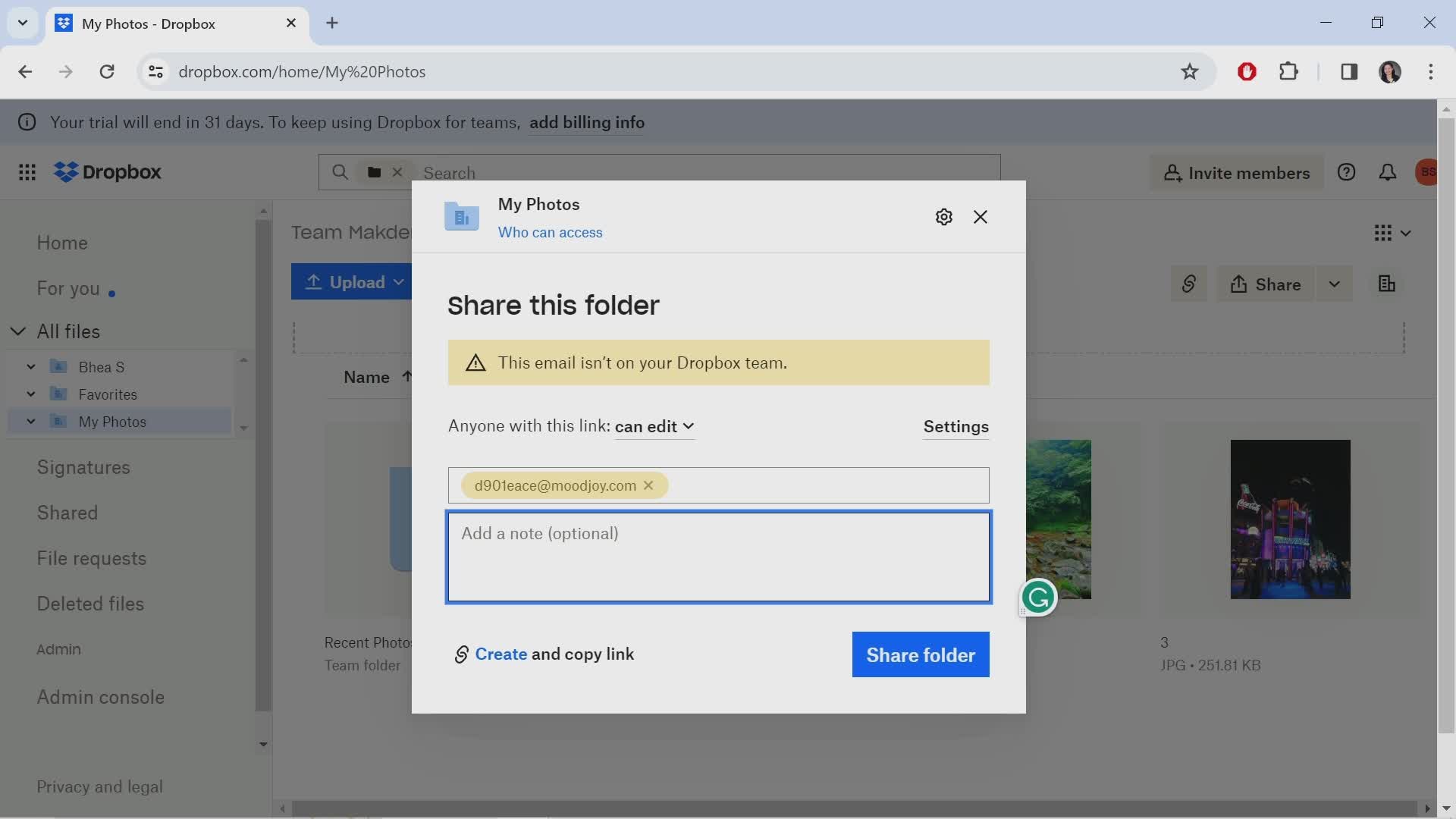Viewport: 1456px width, 819px height.
Task: Open the neon night city photo thumbnail
Action: (x=1290, y=519)
